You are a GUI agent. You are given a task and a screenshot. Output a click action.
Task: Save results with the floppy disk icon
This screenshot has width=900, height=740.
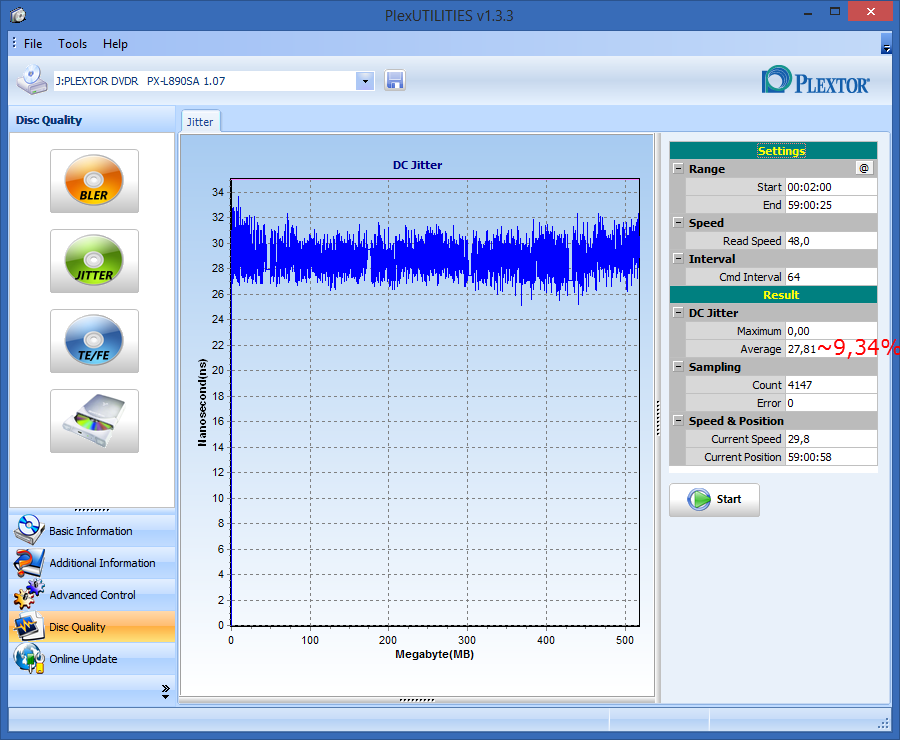click(x=395, y=80)
